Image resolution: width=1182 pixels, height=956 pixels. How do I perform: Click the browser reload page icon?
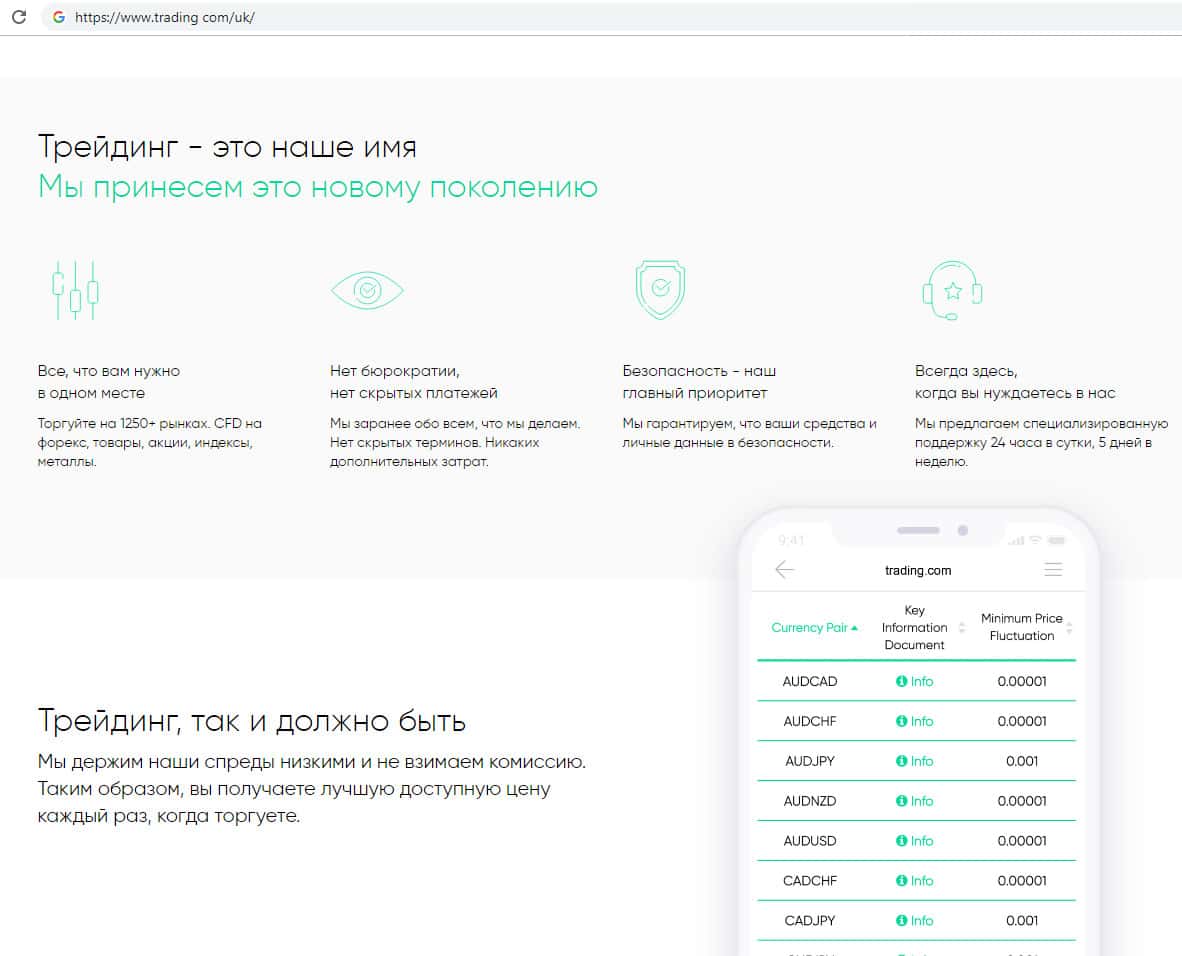(x=18, y=17)
